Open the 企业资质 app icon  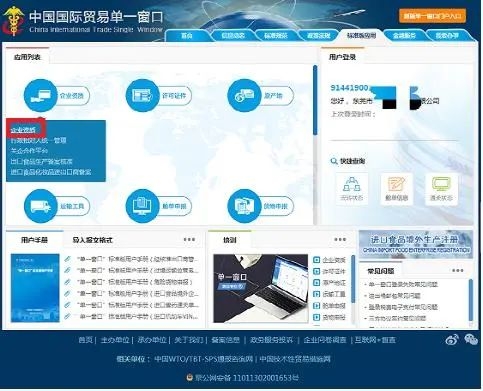[40, 95]
